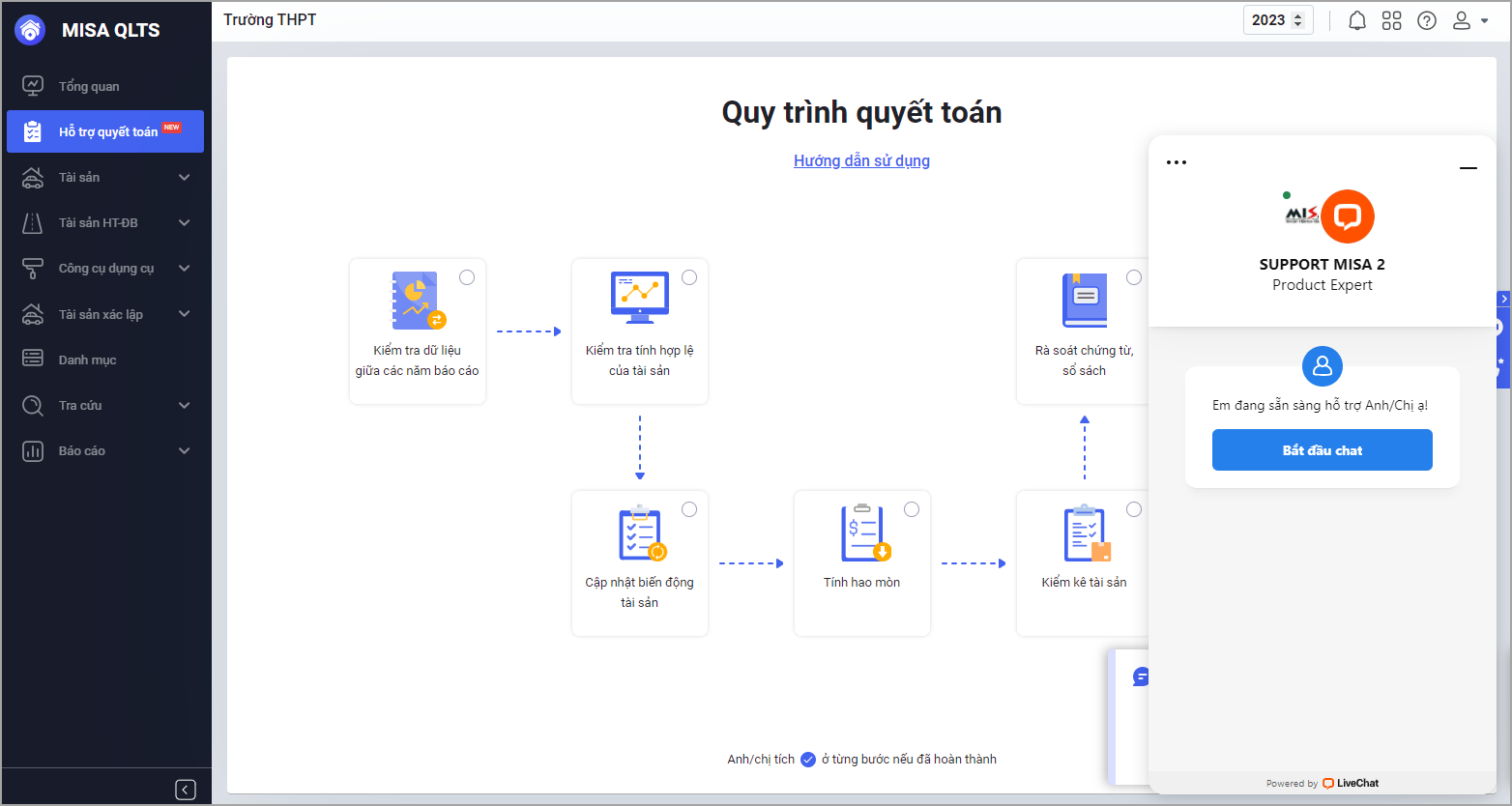1512x806 pixels.
Task: Click the Tài sản HT-ĐB road icon
Action: click(33, 222)
